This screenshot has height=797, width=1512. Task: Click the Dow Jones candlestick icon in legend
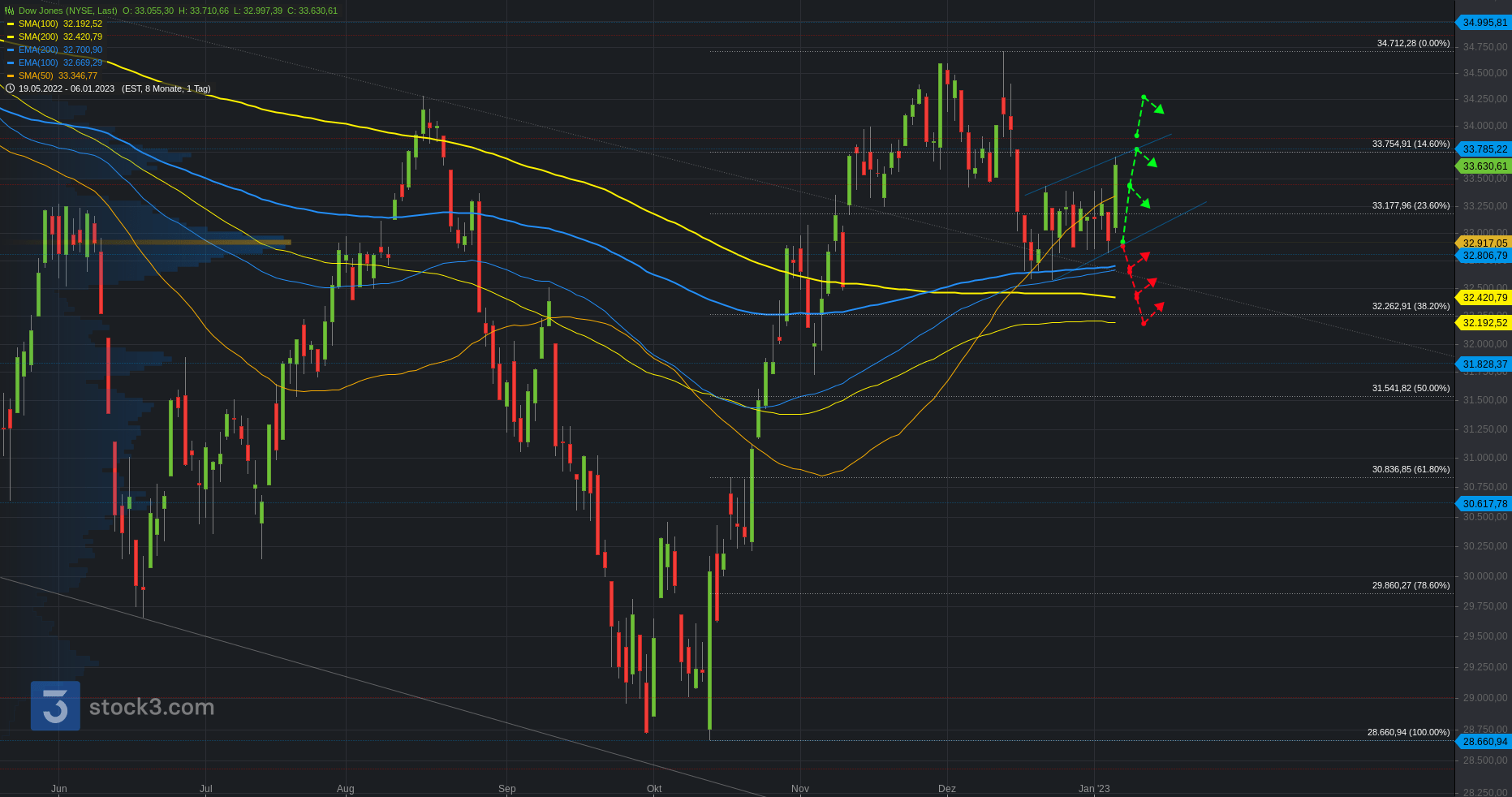pos(11,11)
